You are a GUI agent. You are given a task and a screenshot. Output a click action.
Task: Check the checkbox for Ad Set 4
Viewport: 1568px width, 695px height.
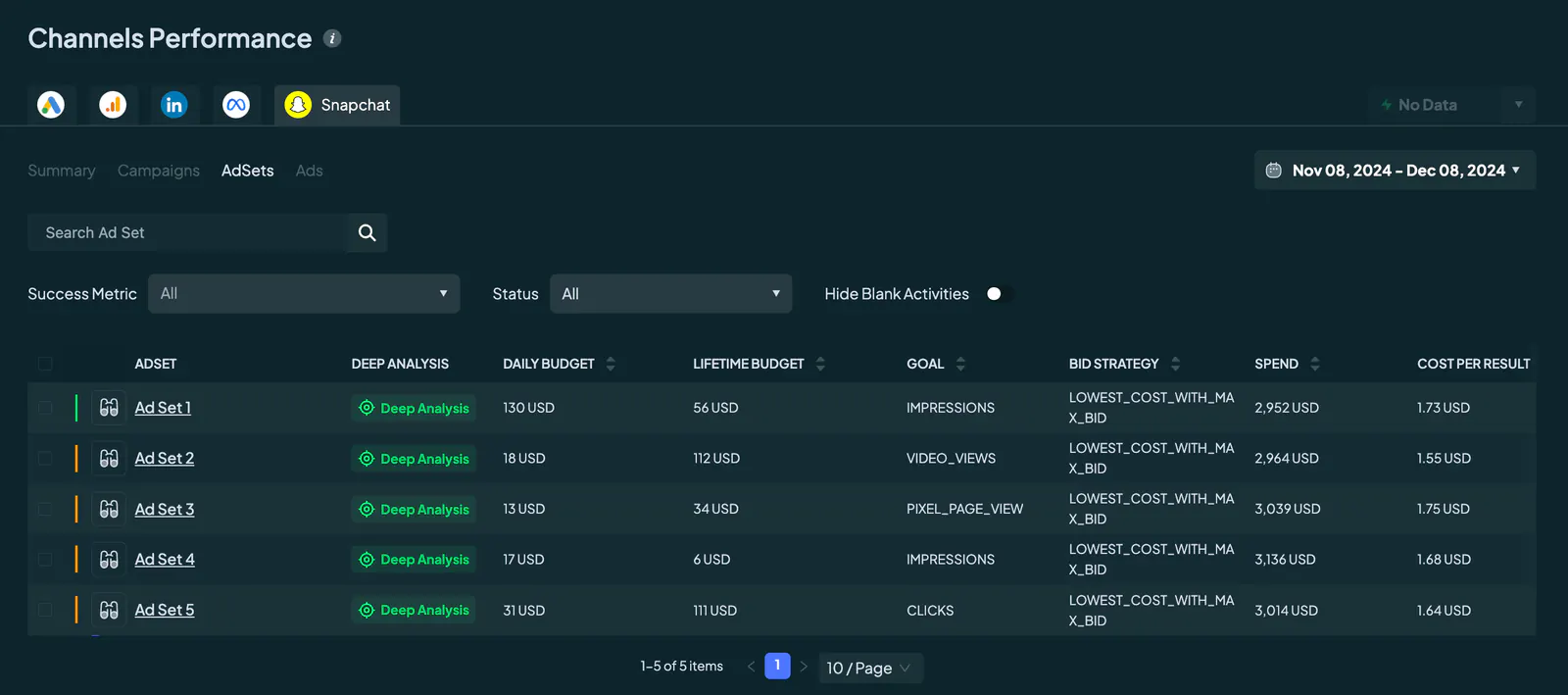(45, 560)
